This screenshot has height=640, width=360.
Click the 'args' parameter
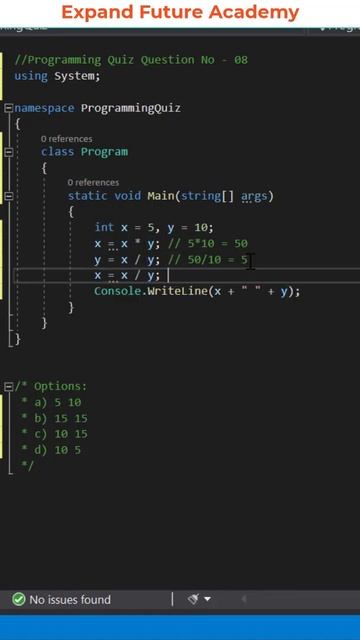click(254, 196)
